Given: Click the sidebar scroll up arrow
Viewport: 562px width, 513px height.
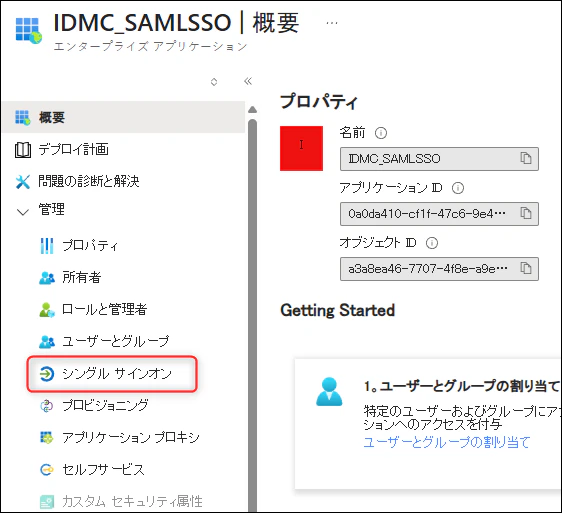Looking at the screenshot, I should click(x=252, y=109).
